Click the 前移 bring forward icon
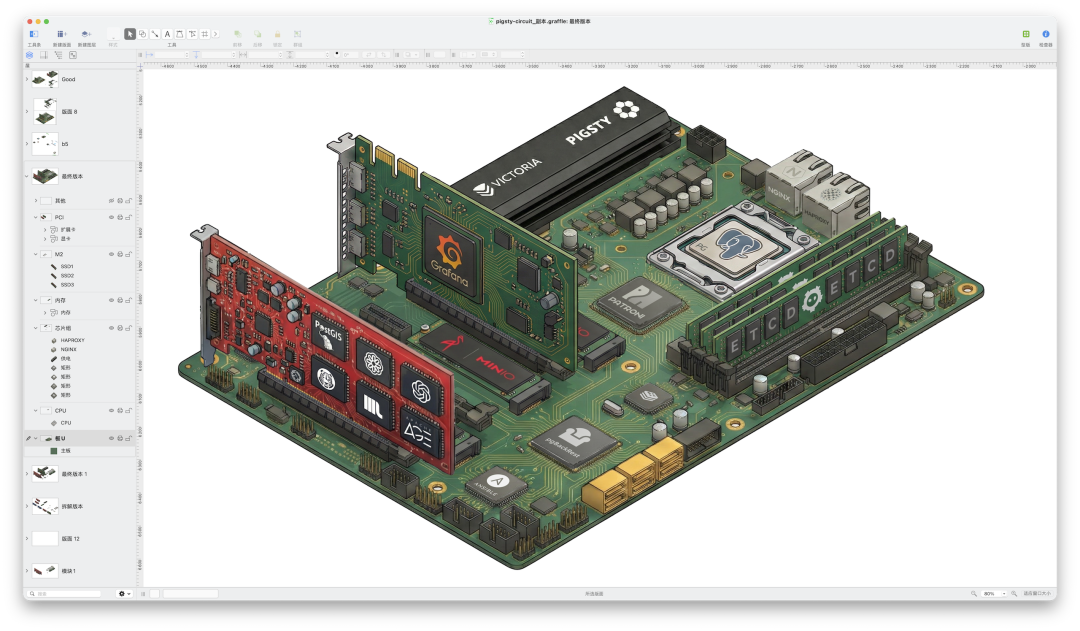Viewport: 1080px width, 631px height. pos(238,34)
